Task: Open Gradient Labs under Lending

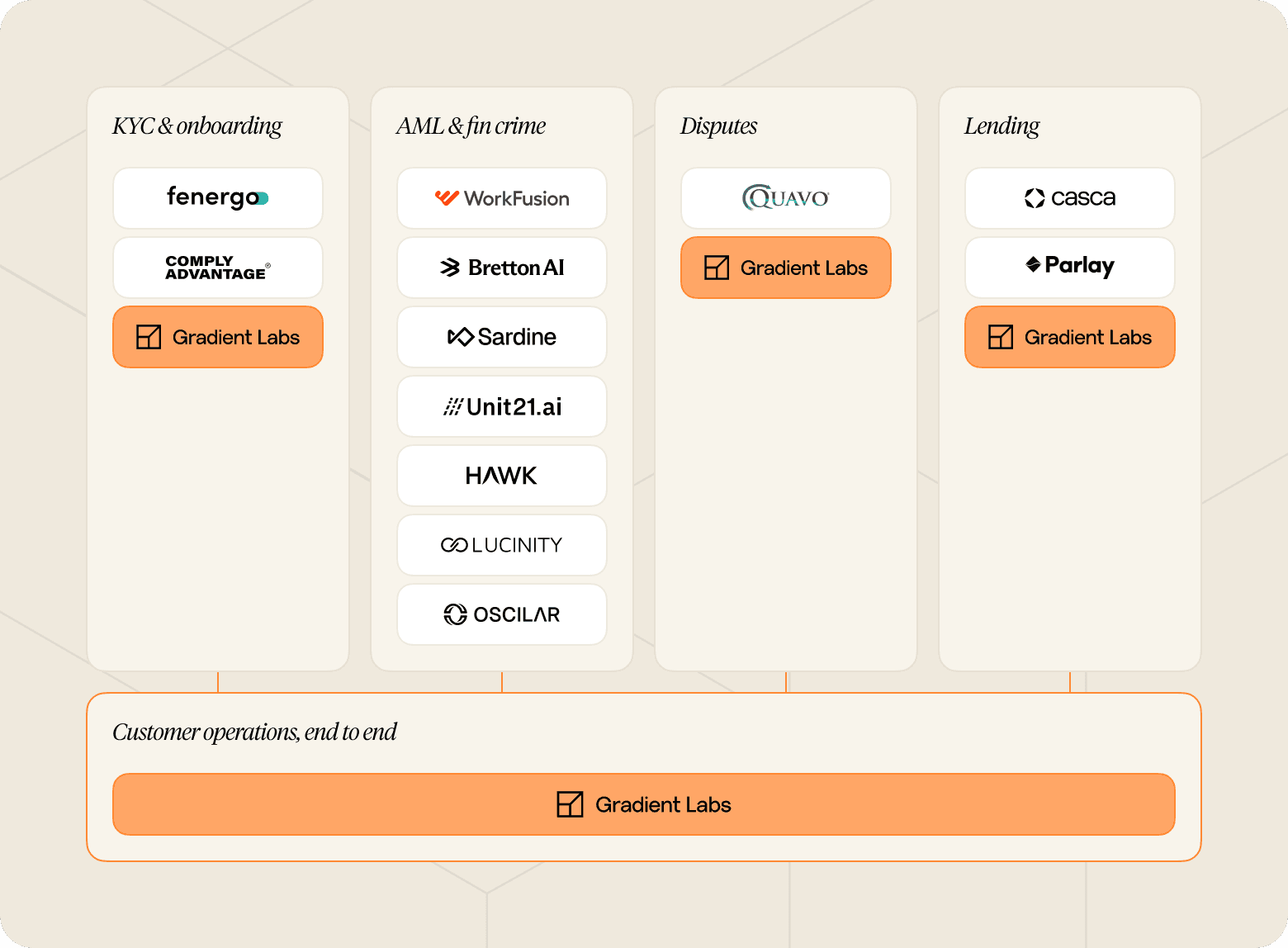Action: [1070, 337]
